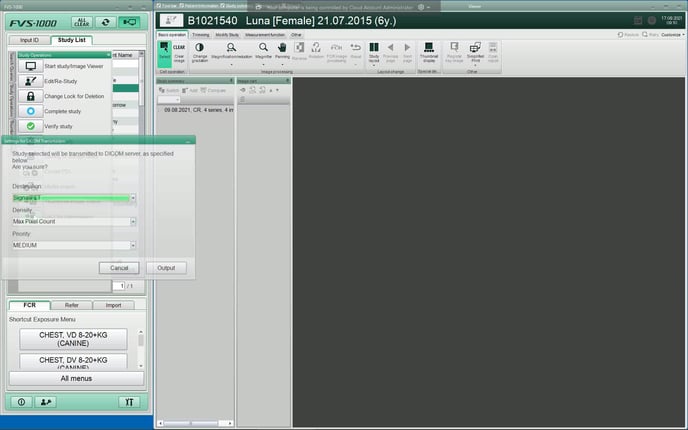Image resolution: width=688 pixels, height=430 pixels.
Task: Click the refresh arrows icon in FVS-1000 header
Action: tap(104, 21)
